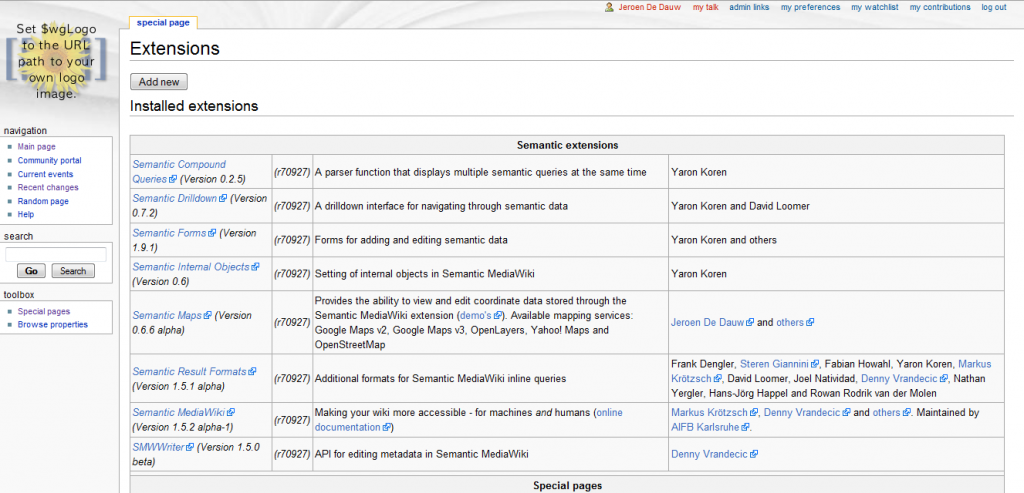Open Current events
1024x493 pixels.
pos(45,174)
